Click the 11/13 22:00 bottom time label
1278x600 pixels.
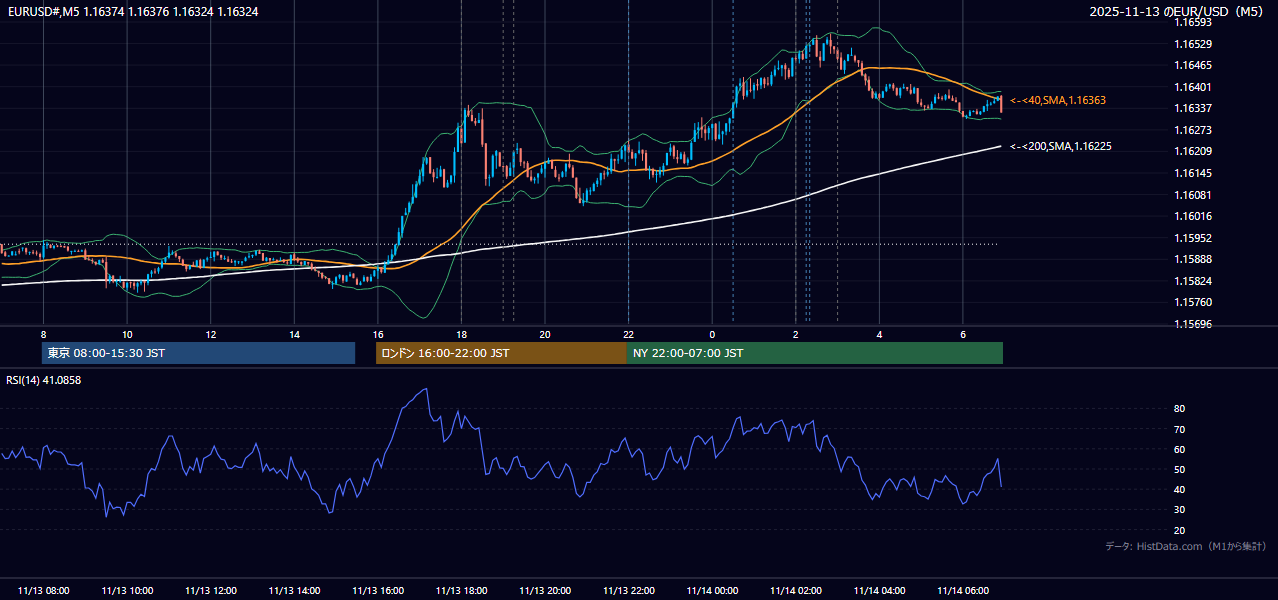[628, 591]
